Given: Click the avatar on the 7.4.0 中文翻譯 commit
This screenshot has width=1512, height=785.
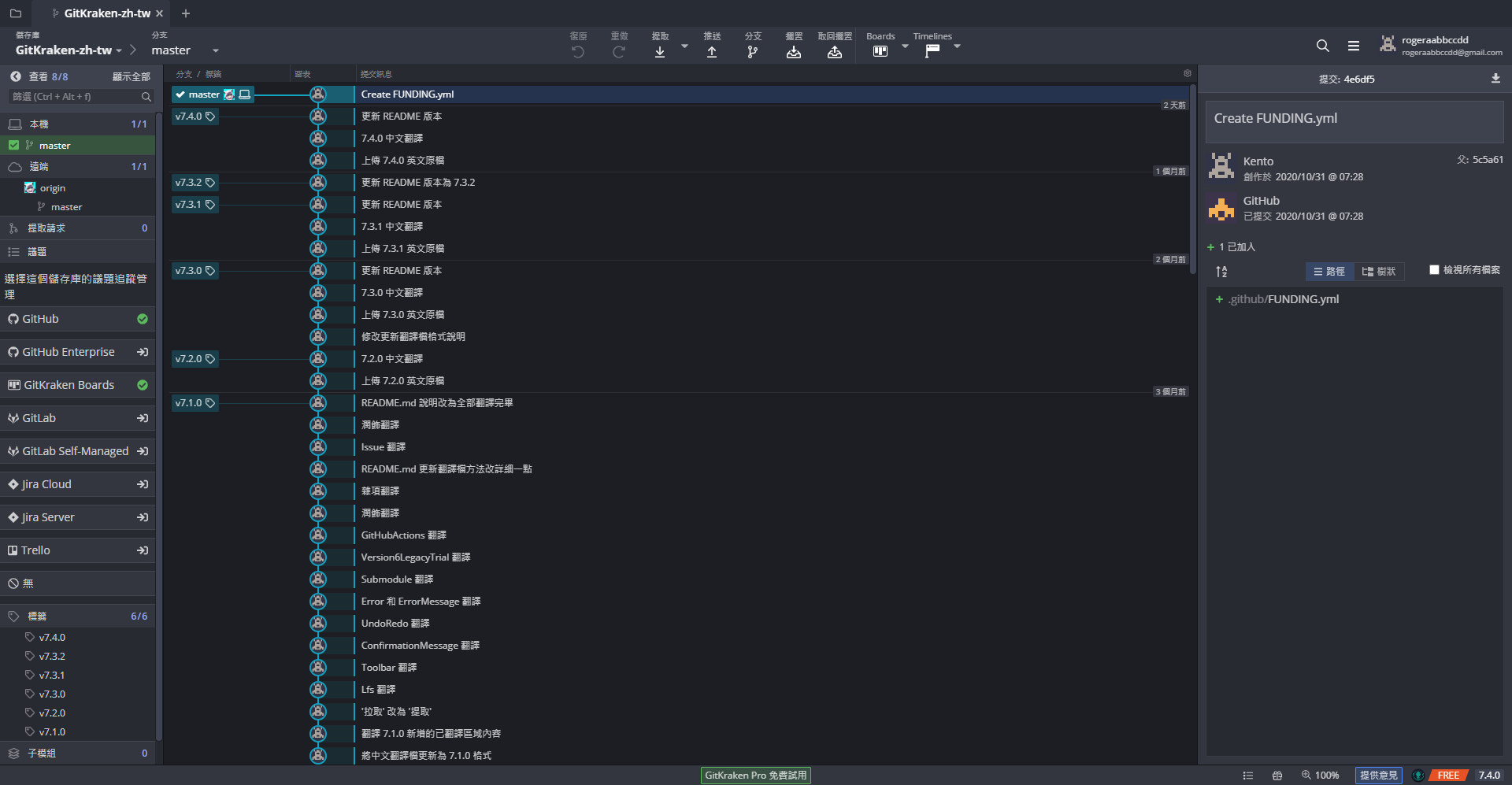Looking at the screenshot, I should click(318, 138).
